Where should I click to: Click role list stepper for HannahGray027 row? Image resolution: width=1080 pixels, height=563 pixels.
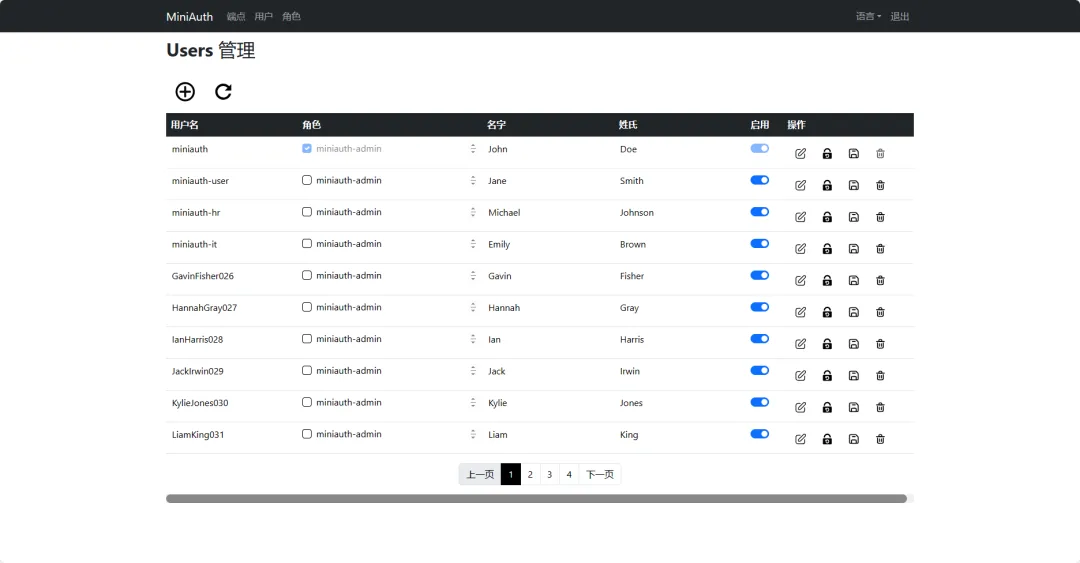pyautogui.click(x=473, y=307)
